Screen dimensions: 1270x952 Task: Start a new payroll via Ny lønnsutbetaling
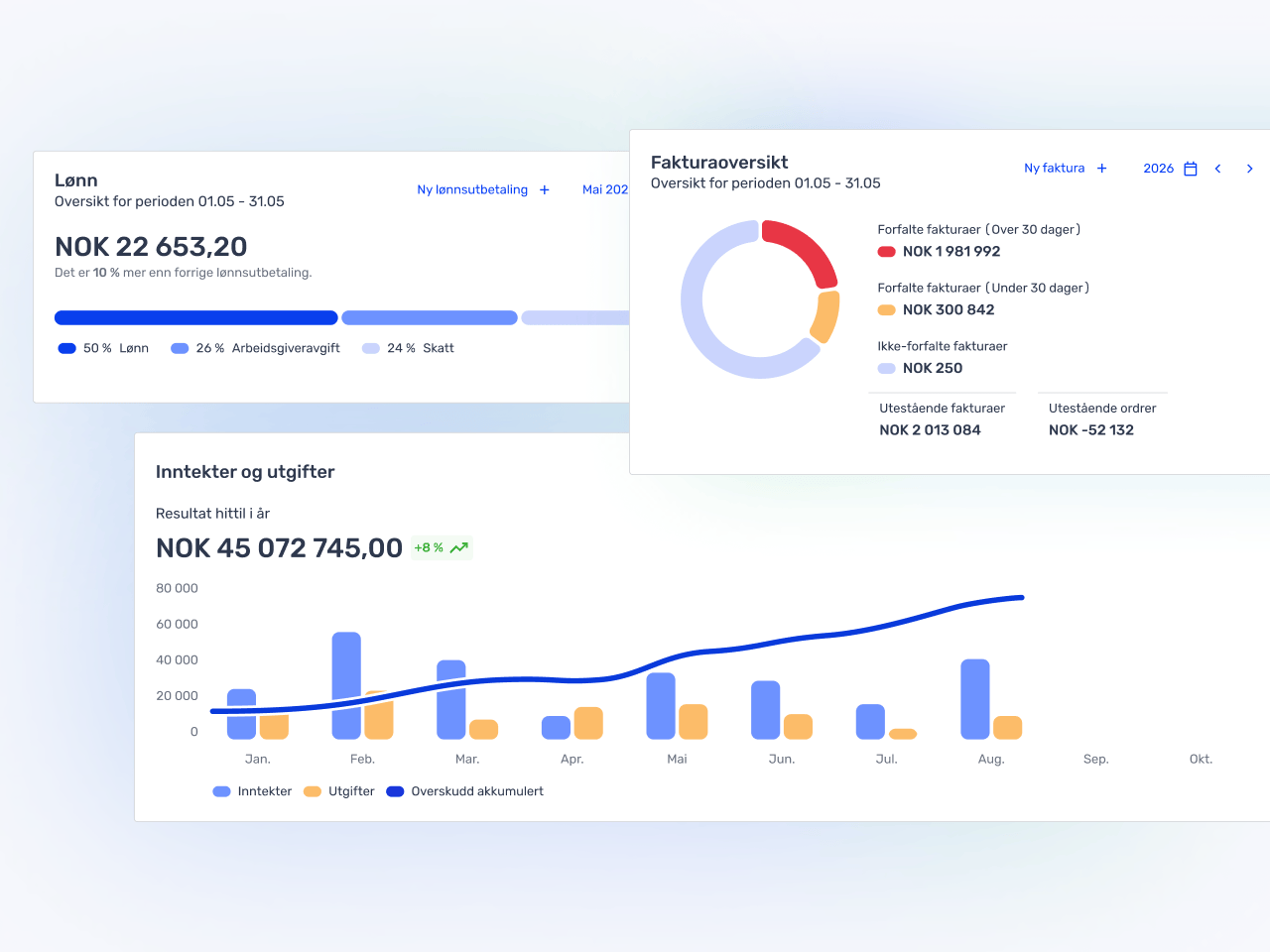tap(472, 190)
